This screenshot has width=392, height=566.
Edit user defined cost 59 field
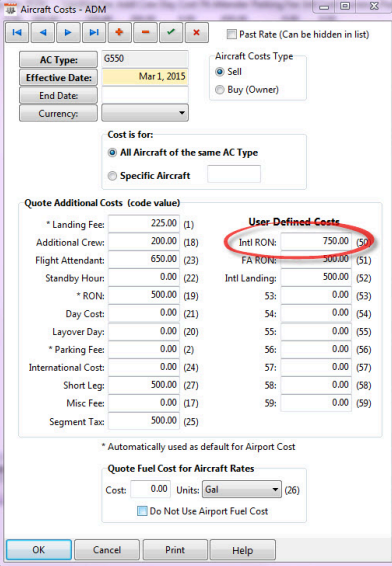tap(316, 403)
